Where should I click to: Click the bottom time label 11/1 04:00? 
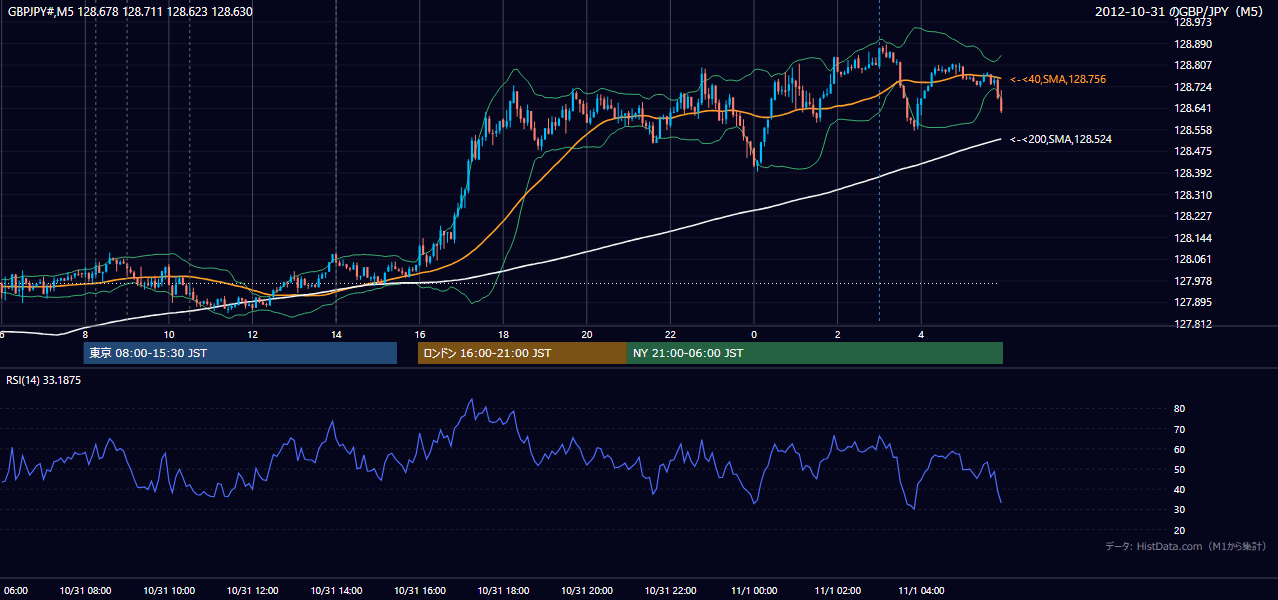click(921, 590)
